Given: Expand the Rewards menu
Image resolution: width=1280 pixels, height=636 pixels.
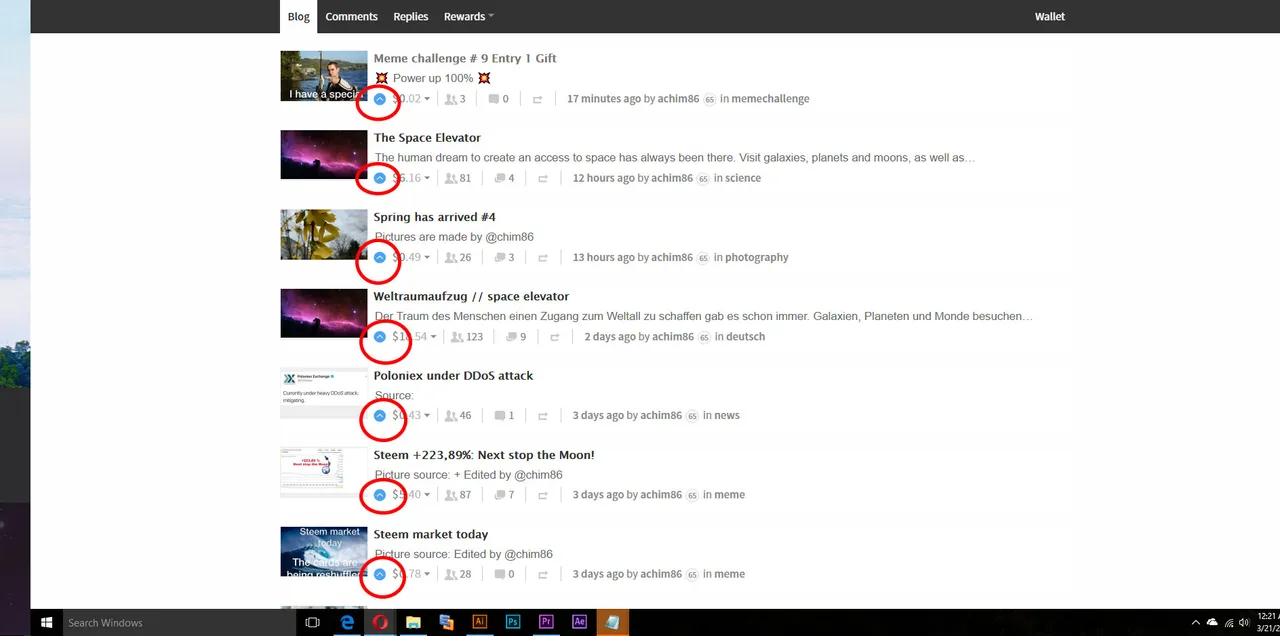Looking at the screenshot, I should tap(469, 16).
